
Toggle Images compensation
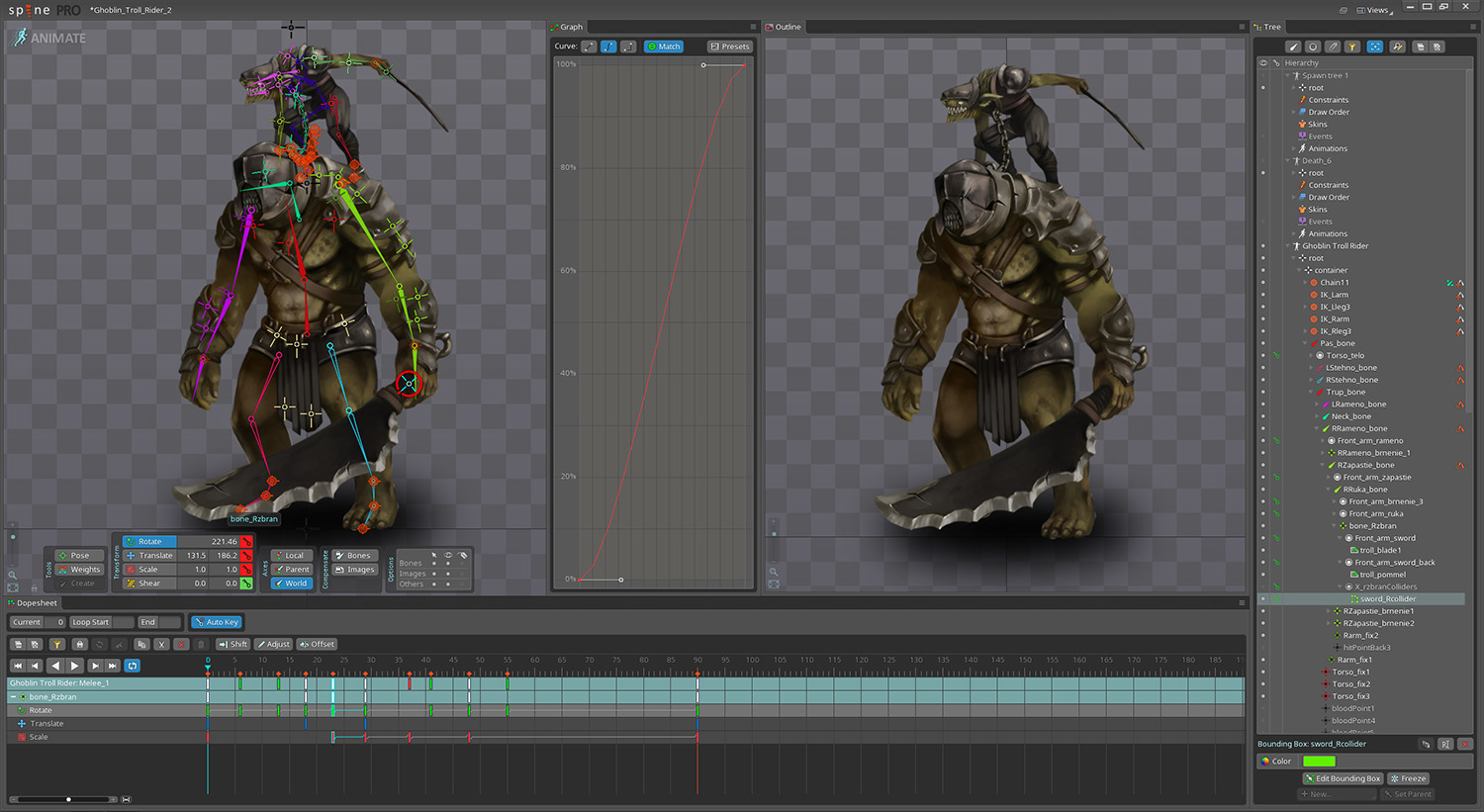pos(354,569)
